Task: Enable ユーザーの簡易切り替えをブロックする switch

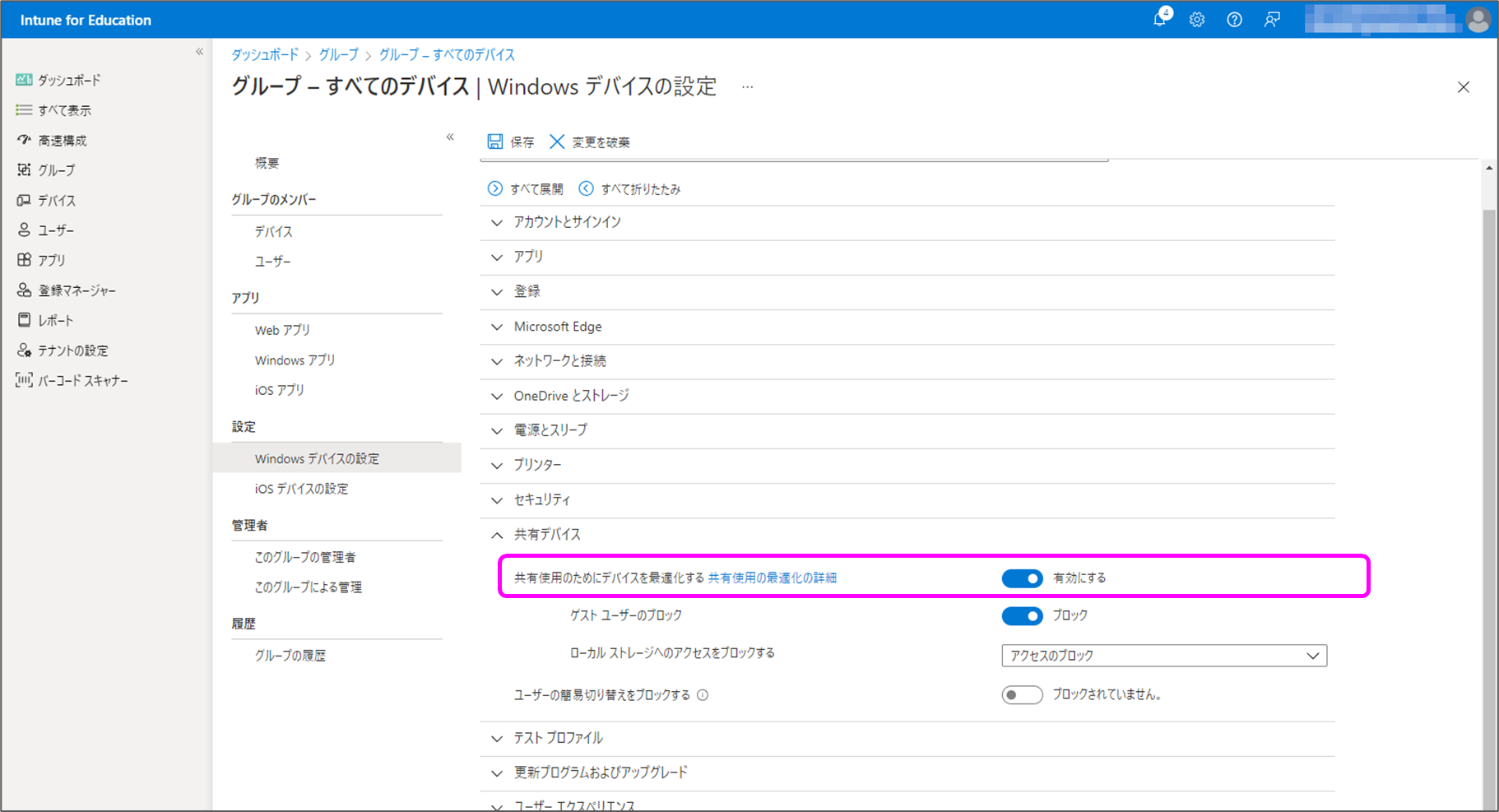Action: coord(1022,695)
